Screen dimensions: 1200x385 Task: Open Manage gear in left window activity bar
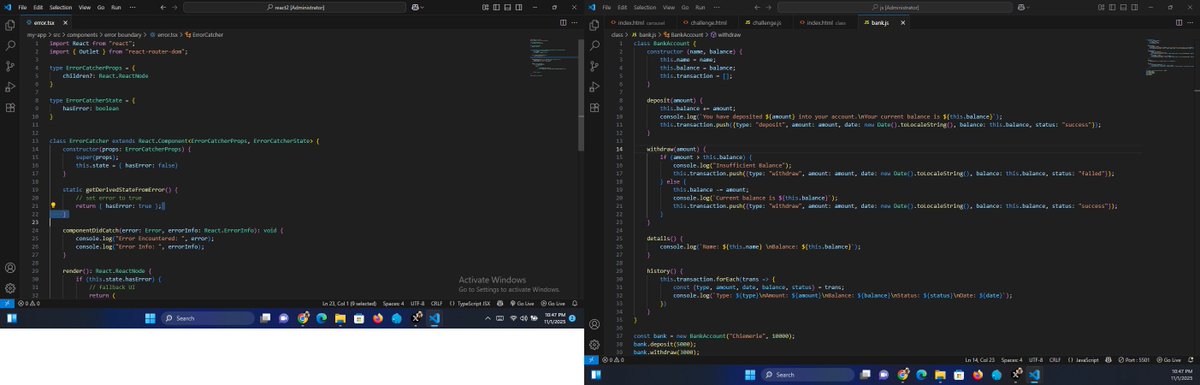[x=9, y=288]
